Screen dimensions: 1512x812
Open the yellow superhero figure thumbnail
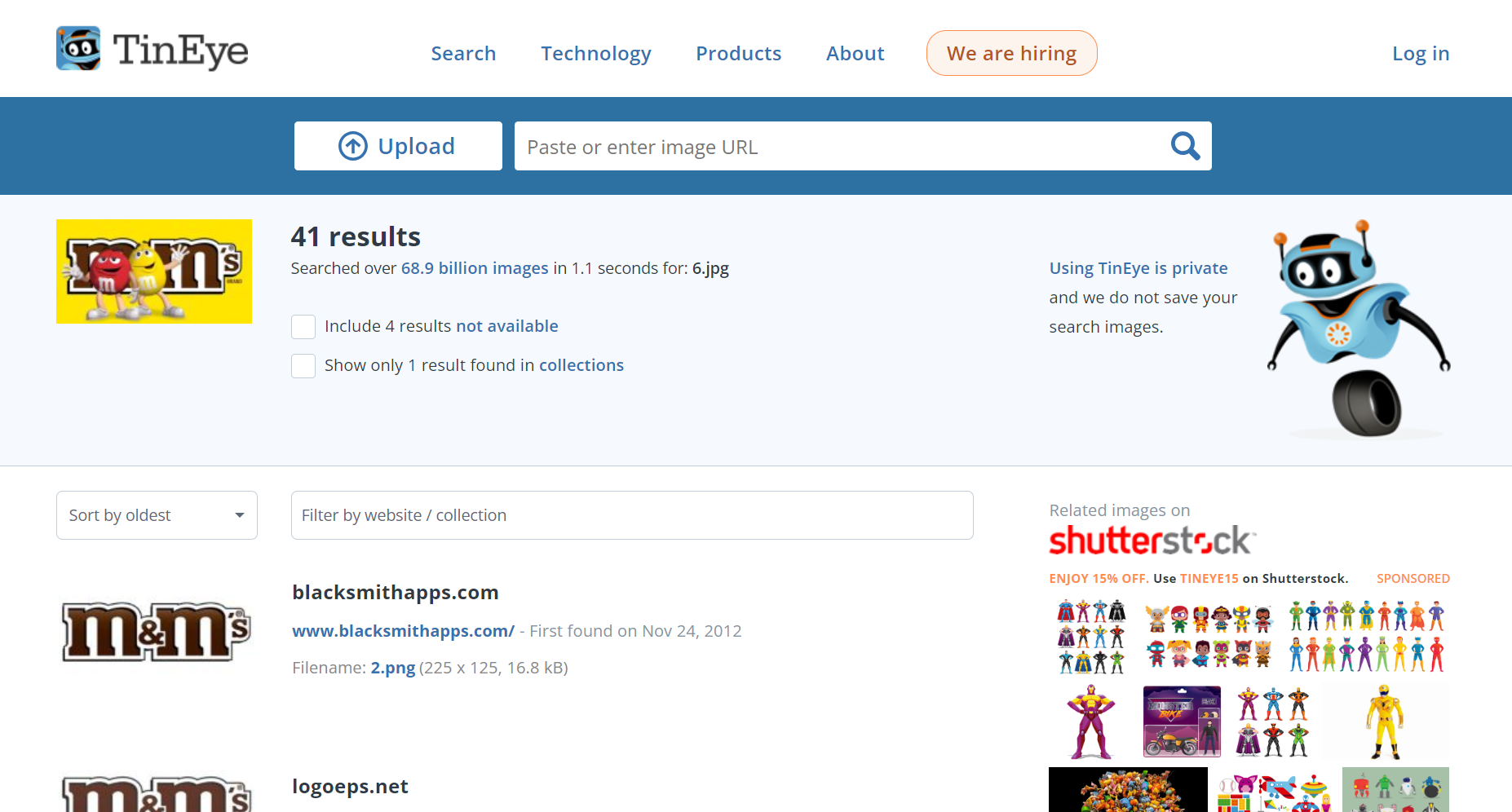click(x=1385, y=722)
